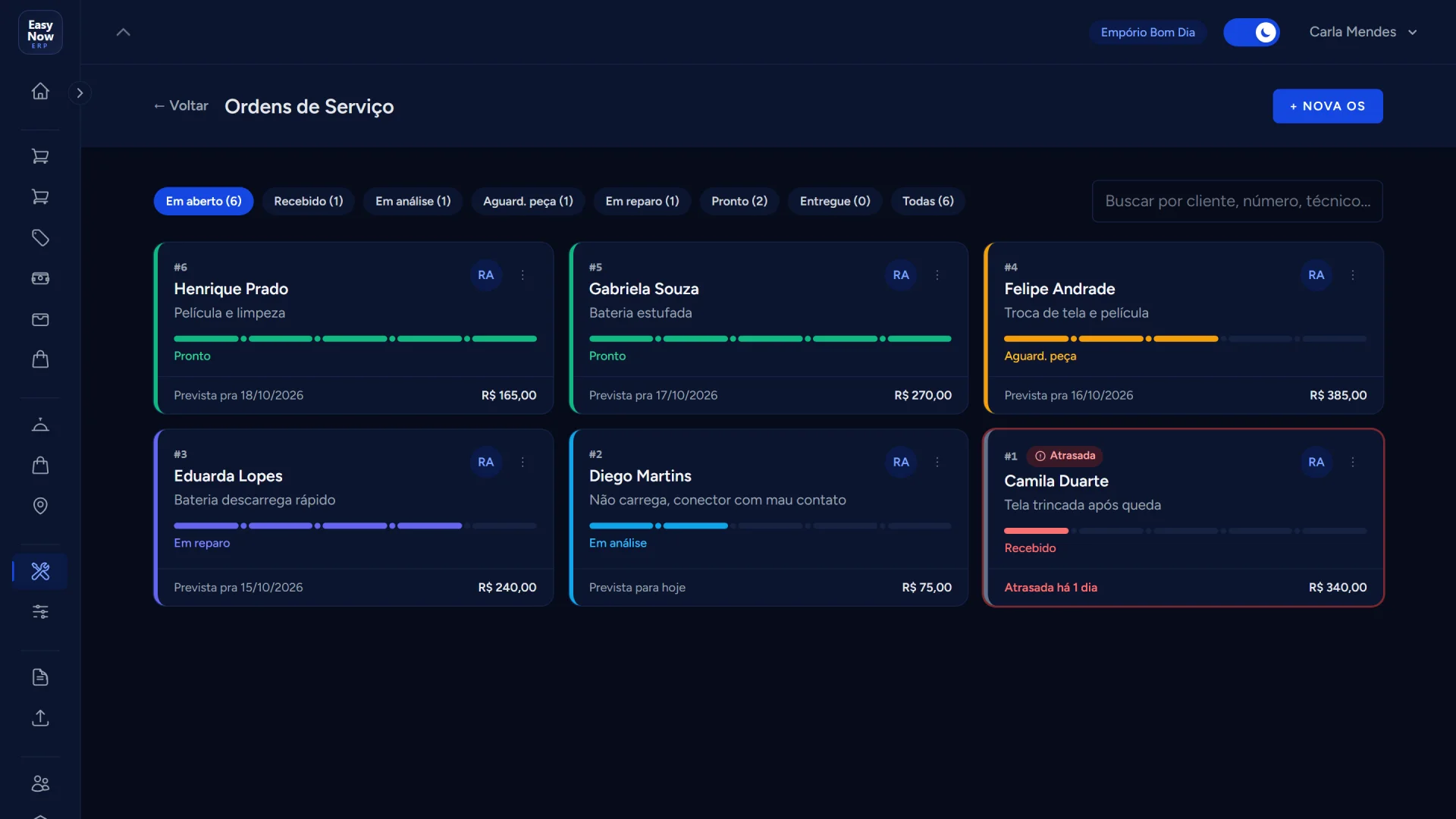Open the three-dot menu on Camila Duarte's card
The image size is (1456, 819).
pos(1353,462)
